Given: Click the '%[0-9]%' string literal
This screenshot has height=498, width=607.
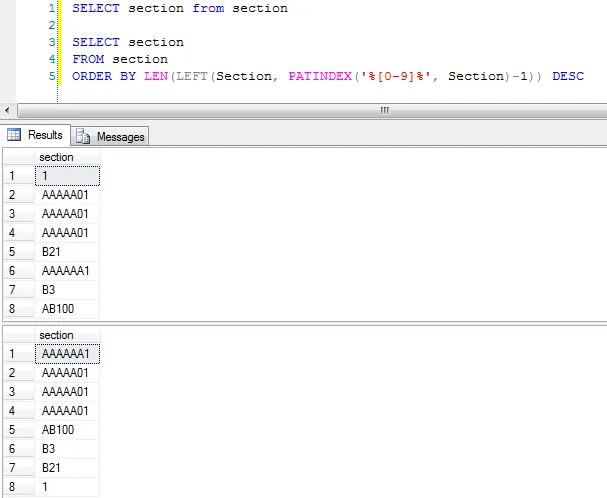Looking at the screenshot, I should click(396, 76).
